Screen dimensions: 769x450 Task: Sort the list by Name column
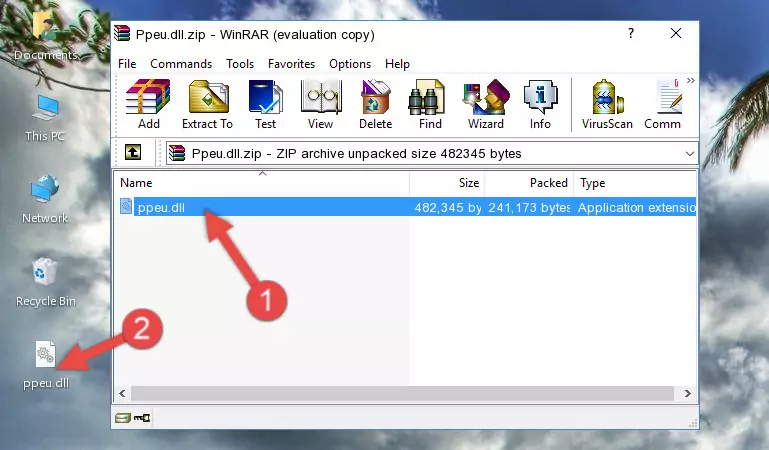click(x=262, y=183)
